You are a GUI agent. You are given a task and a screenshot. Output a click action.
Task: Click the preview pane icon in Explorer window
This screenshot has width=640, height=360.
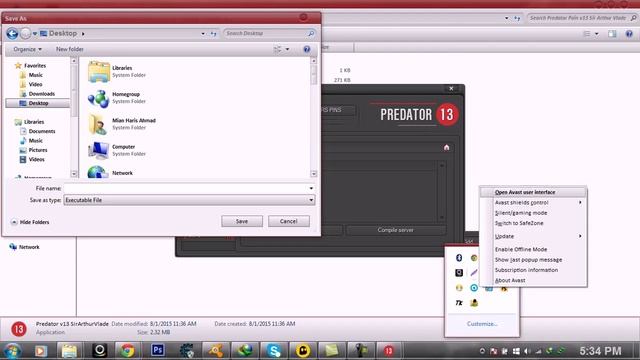(612, 34)
